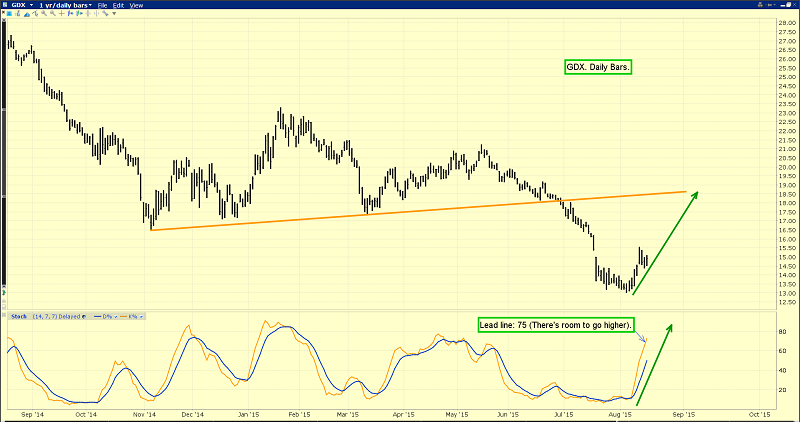Expand the GDX symbol dropdown
Image resolution: width=800 pixels, height=422 pixels.
point(32,5)
